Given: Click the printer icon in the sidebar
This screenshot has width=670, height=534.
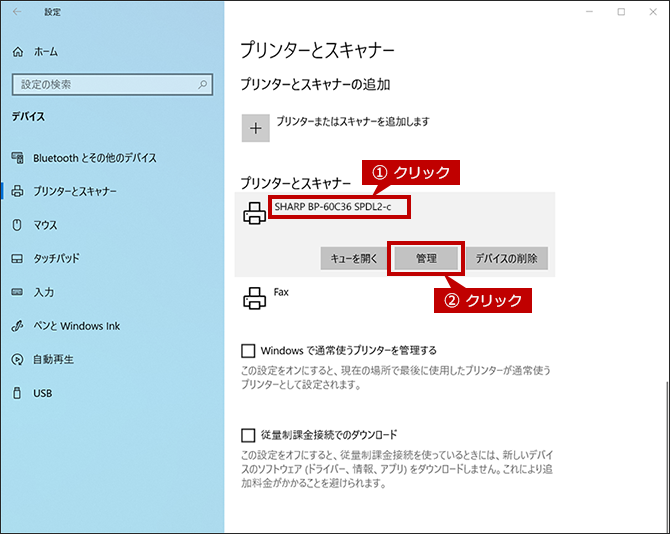Looking at the screenshot, I should coord(18,191).
